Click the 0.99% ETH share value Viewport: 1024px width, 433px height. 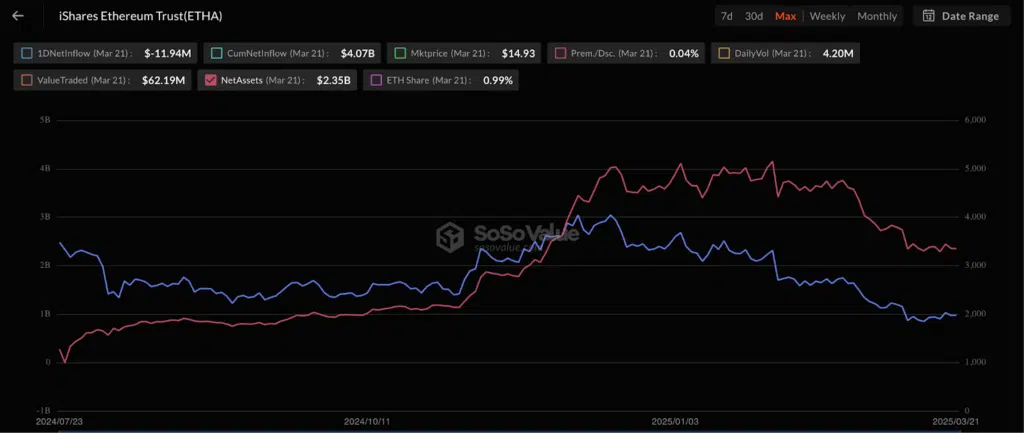(498, 80)
